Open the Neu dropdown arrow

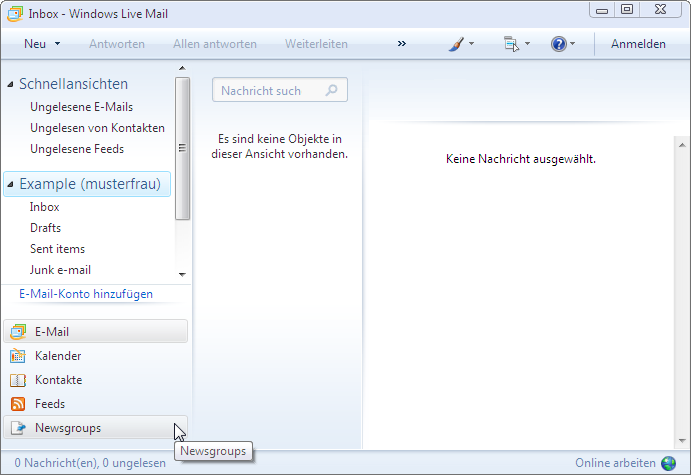57,44
